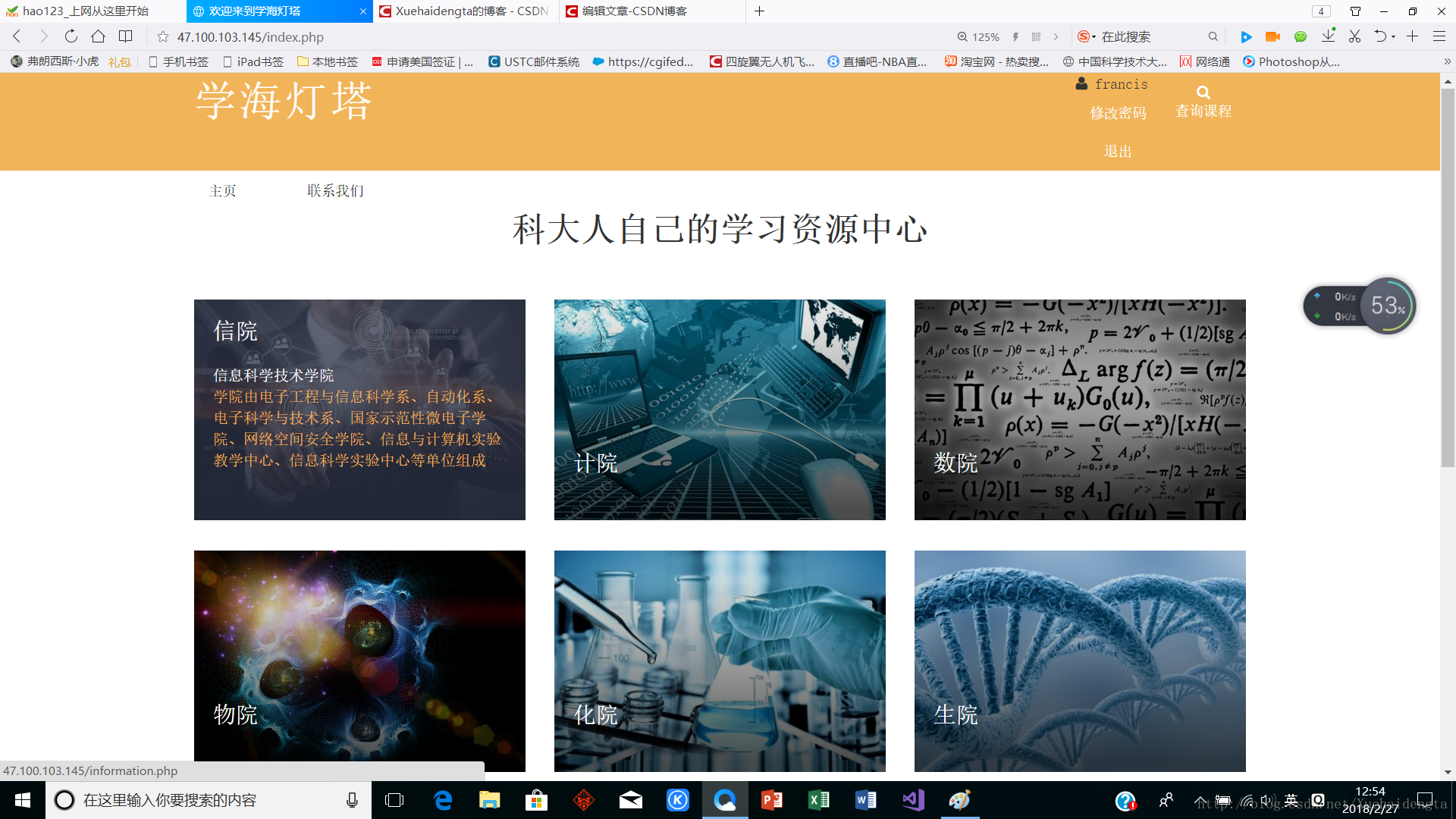Open a new tab with plus button
This screenshot has width=1456, height=819.
click(x=759, y=11)
